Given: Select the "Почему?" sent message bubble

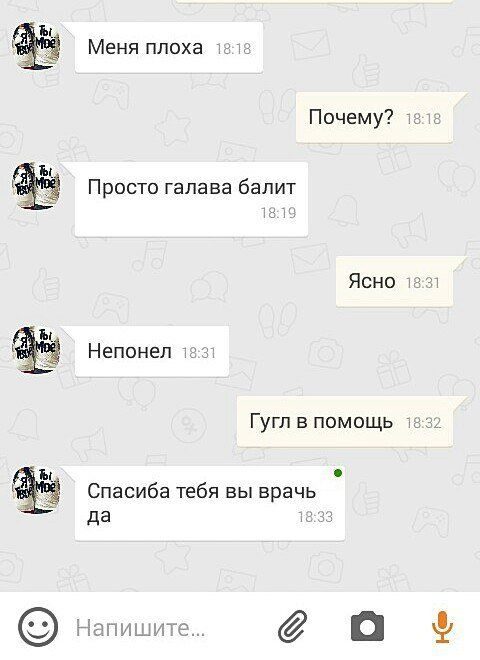Looking at the screenshot, I should pos(374,117).
